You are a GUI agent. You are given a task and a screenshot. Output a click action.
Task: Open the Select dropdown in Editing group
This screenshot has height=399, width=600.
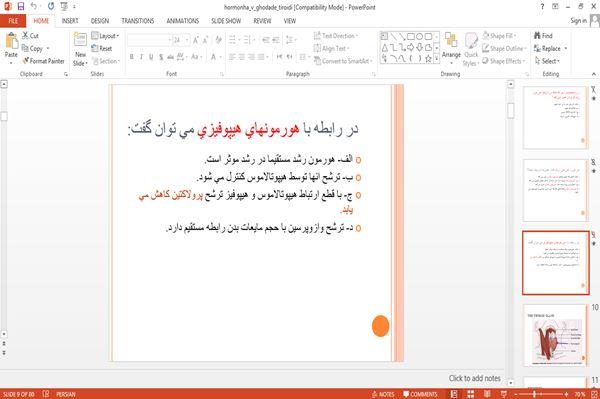(548, 61)
